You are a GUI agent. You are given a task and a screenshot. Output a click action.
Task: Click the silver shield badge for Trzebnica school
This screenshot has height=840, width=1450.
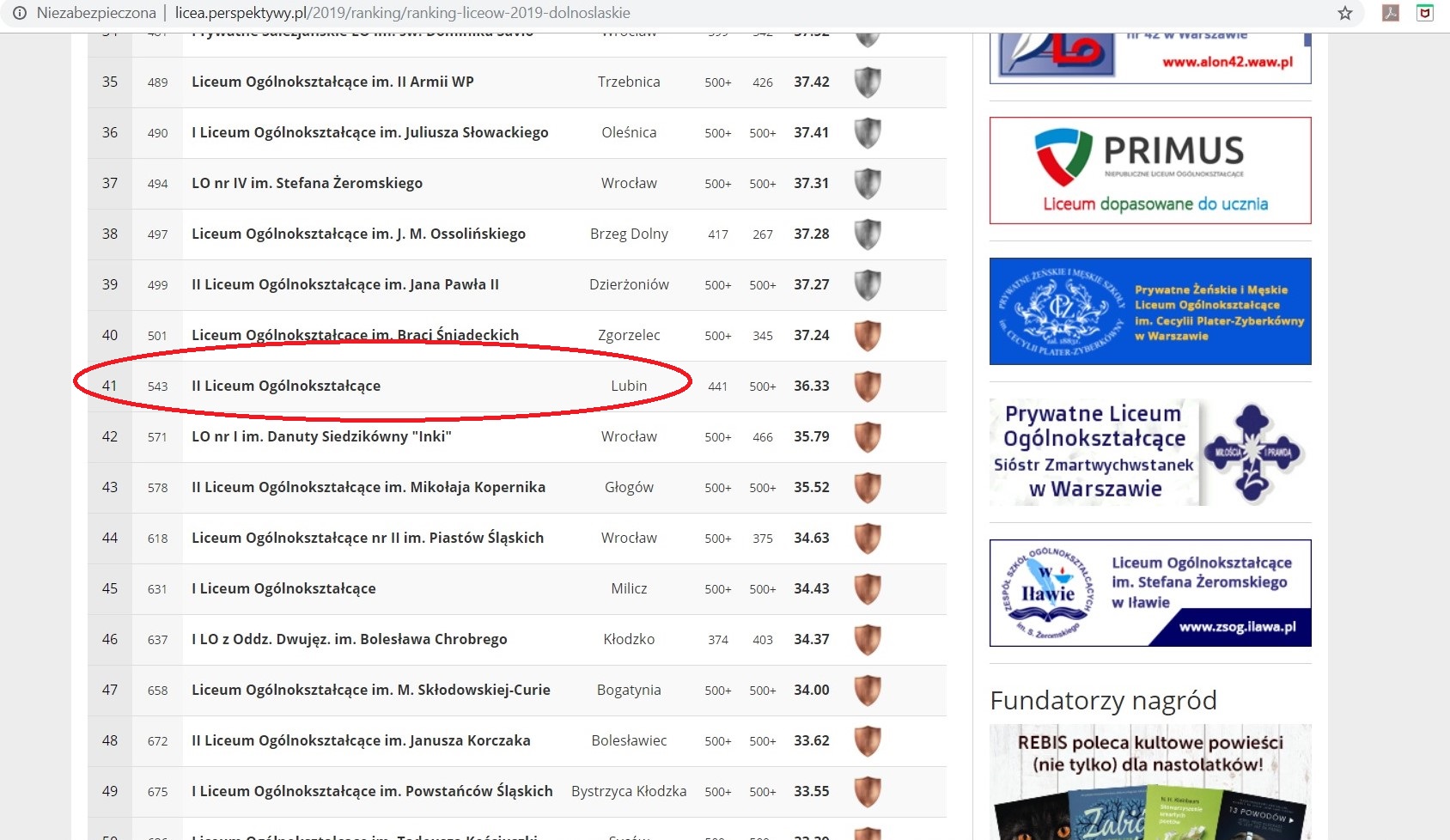click(868, 82)
